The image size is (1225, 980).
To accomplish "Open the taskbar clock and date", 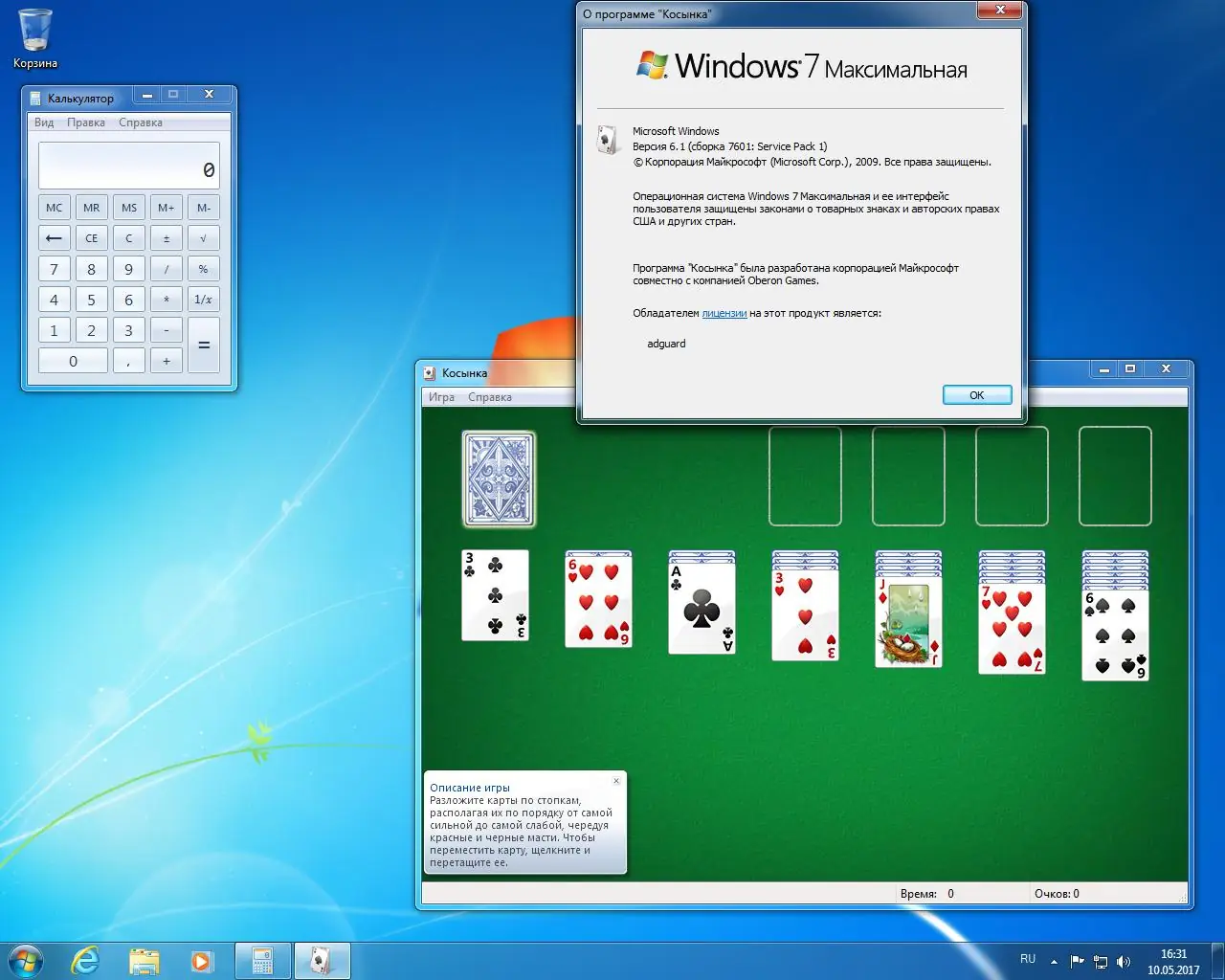I will (1173, 962).
